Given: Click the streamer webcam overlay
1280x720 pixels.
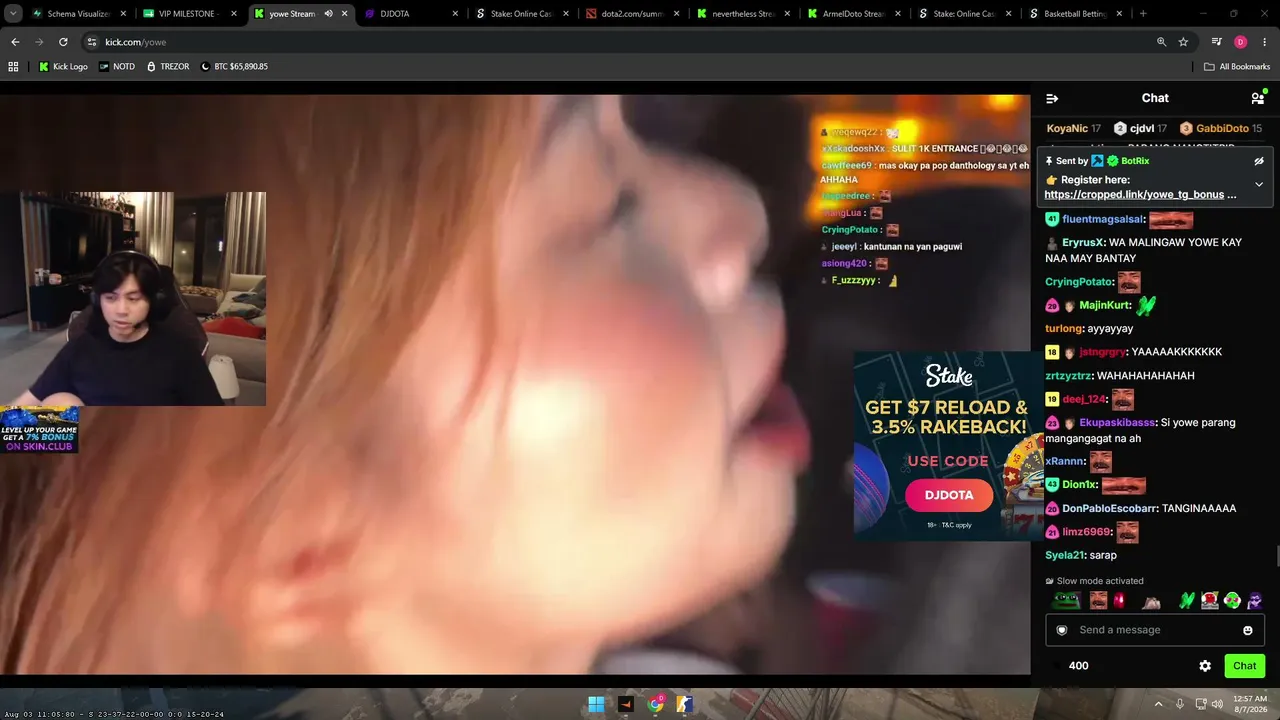Looking at the screenshot, I should point(133,299).
